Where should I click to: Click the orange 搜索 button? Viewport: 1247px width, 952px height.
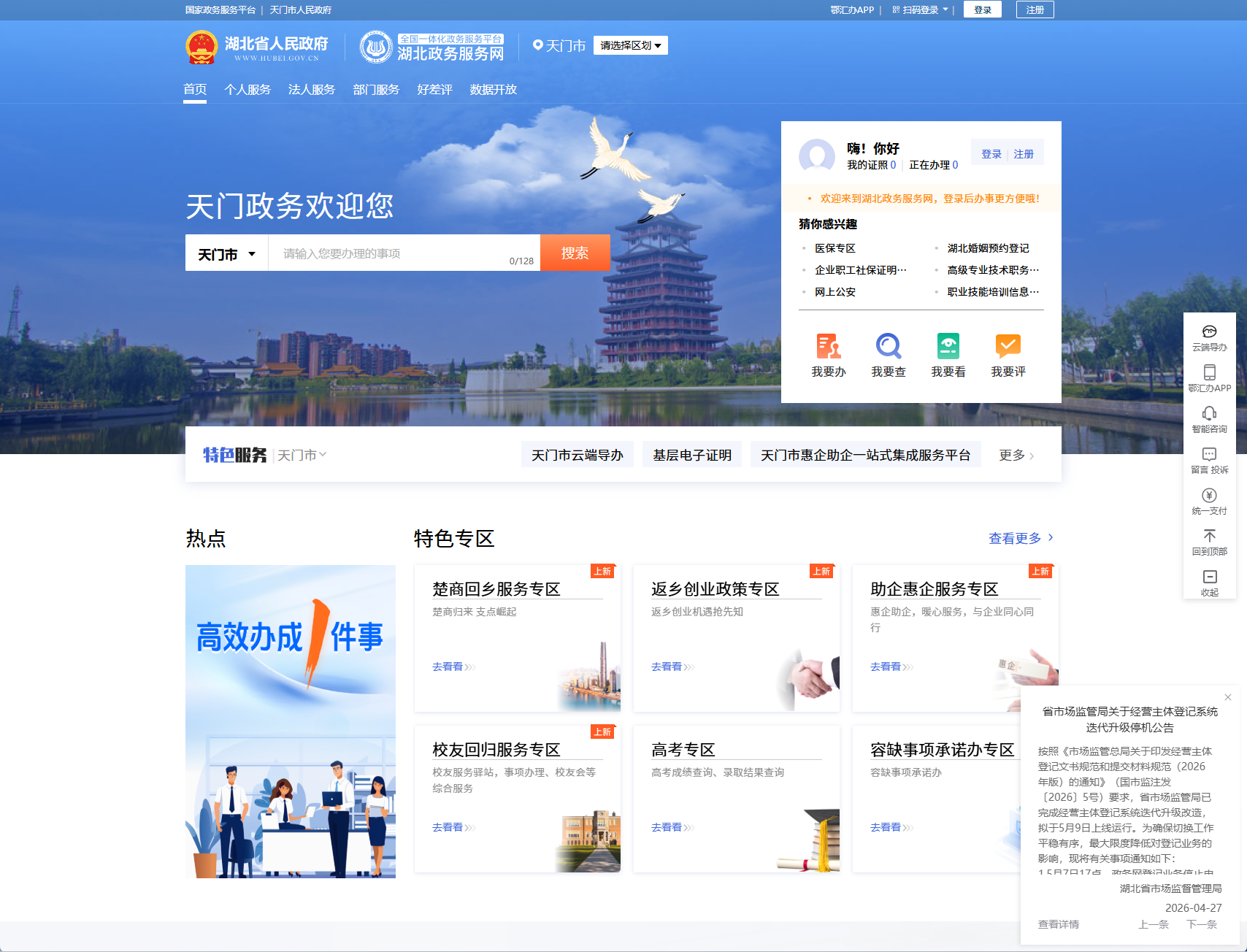tap(575, 253)
